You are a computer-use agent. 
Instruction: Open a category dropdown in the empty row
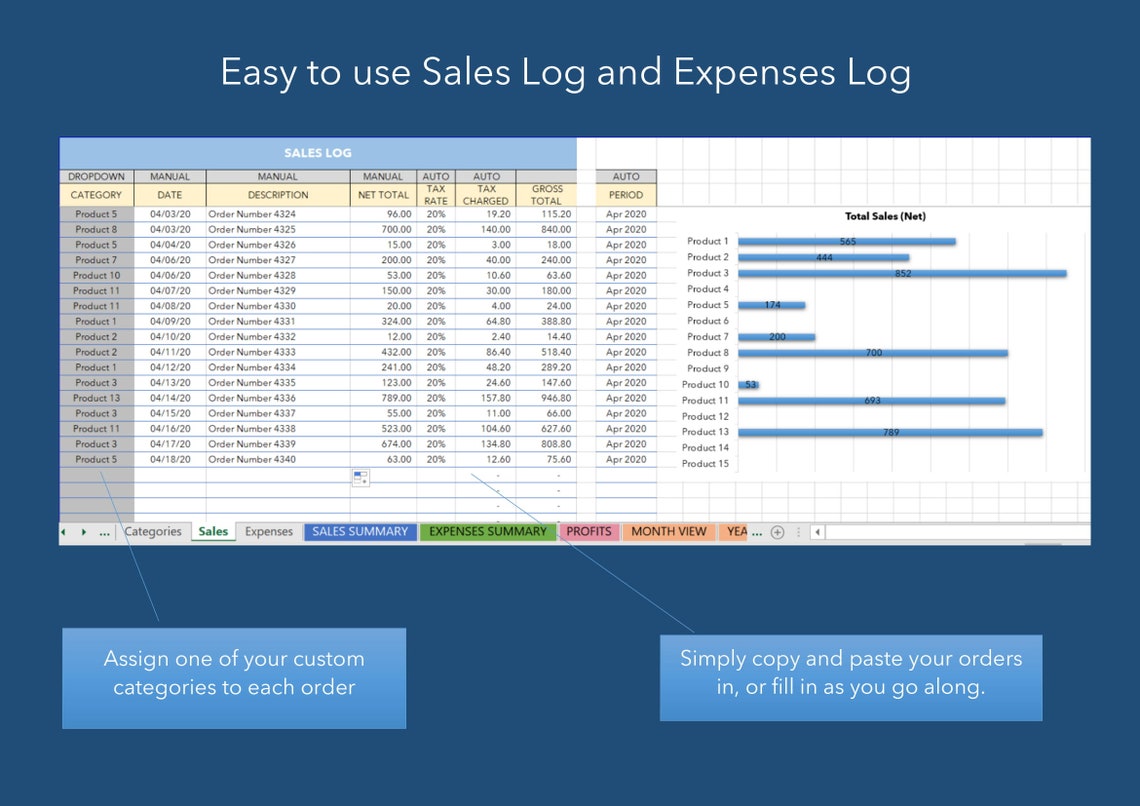(95, 473)
